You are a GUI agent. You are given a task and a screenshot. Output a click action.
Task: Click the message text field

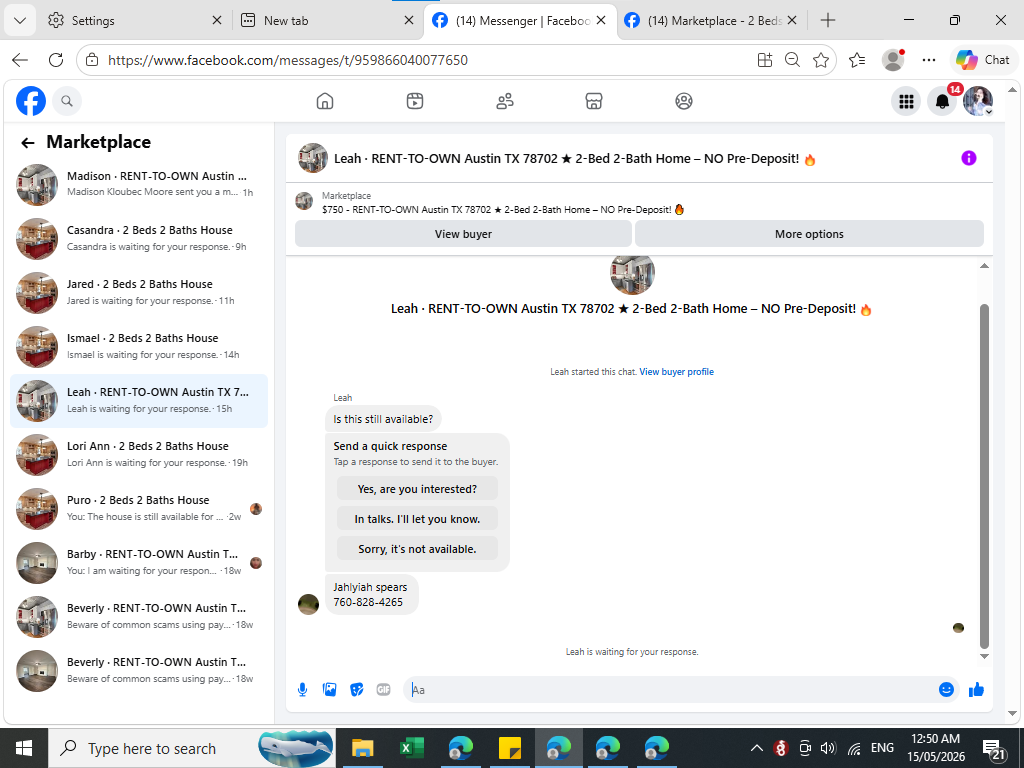(x=673, y=690)
